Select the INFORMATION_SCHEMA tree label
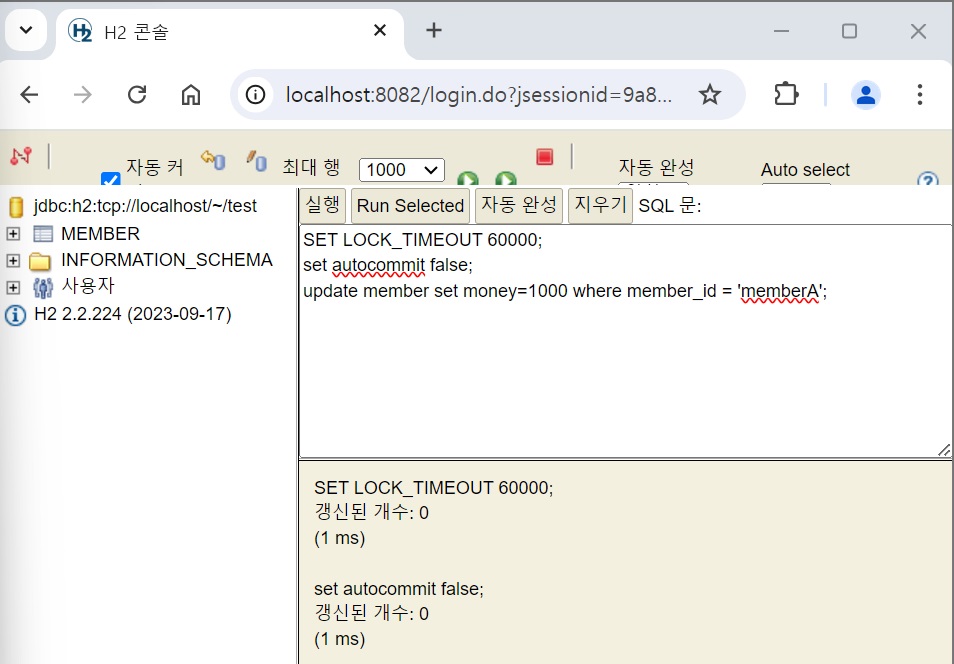 coord(167,260)
